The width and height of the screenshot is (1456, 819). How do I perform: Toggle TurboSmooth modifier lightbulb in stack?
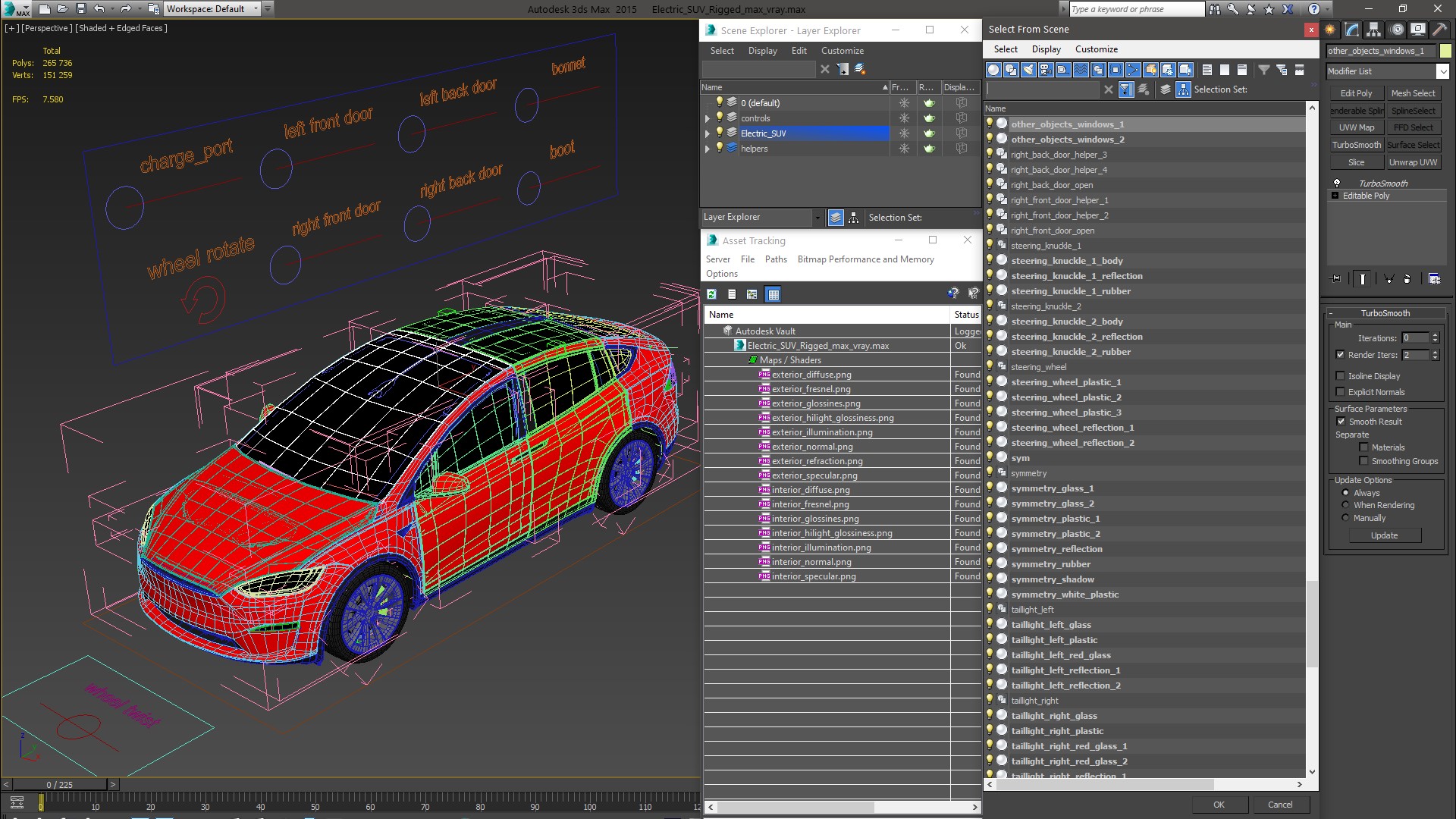(1337, 183)
